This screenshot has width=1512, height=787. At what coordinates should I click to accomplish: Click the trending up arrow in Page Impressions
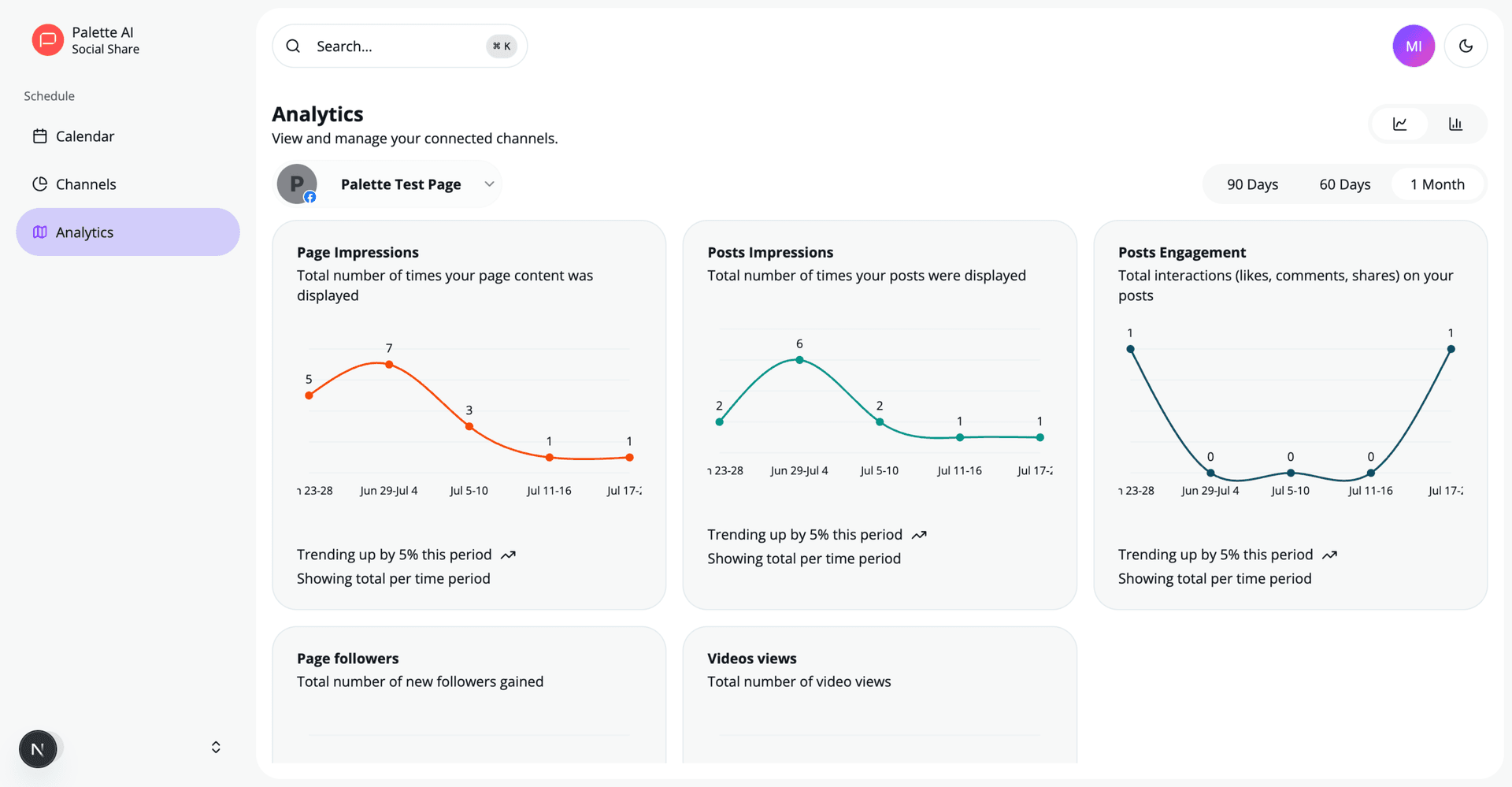507,554
